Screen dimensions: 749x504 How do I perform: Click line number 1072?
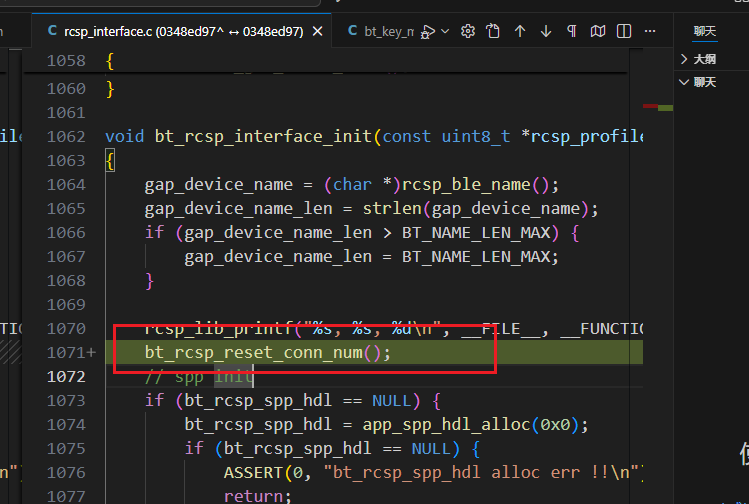pos(66,376)
